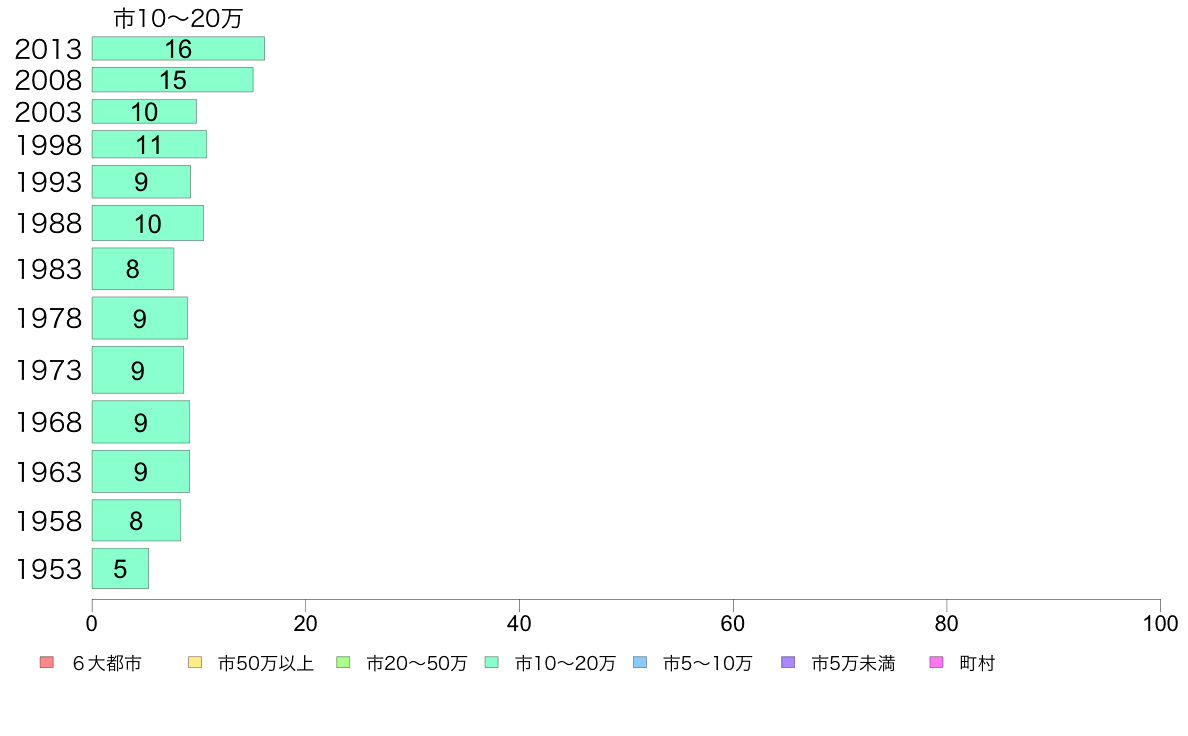Click the 6大都市 legend label text

[x=107, y=663]
